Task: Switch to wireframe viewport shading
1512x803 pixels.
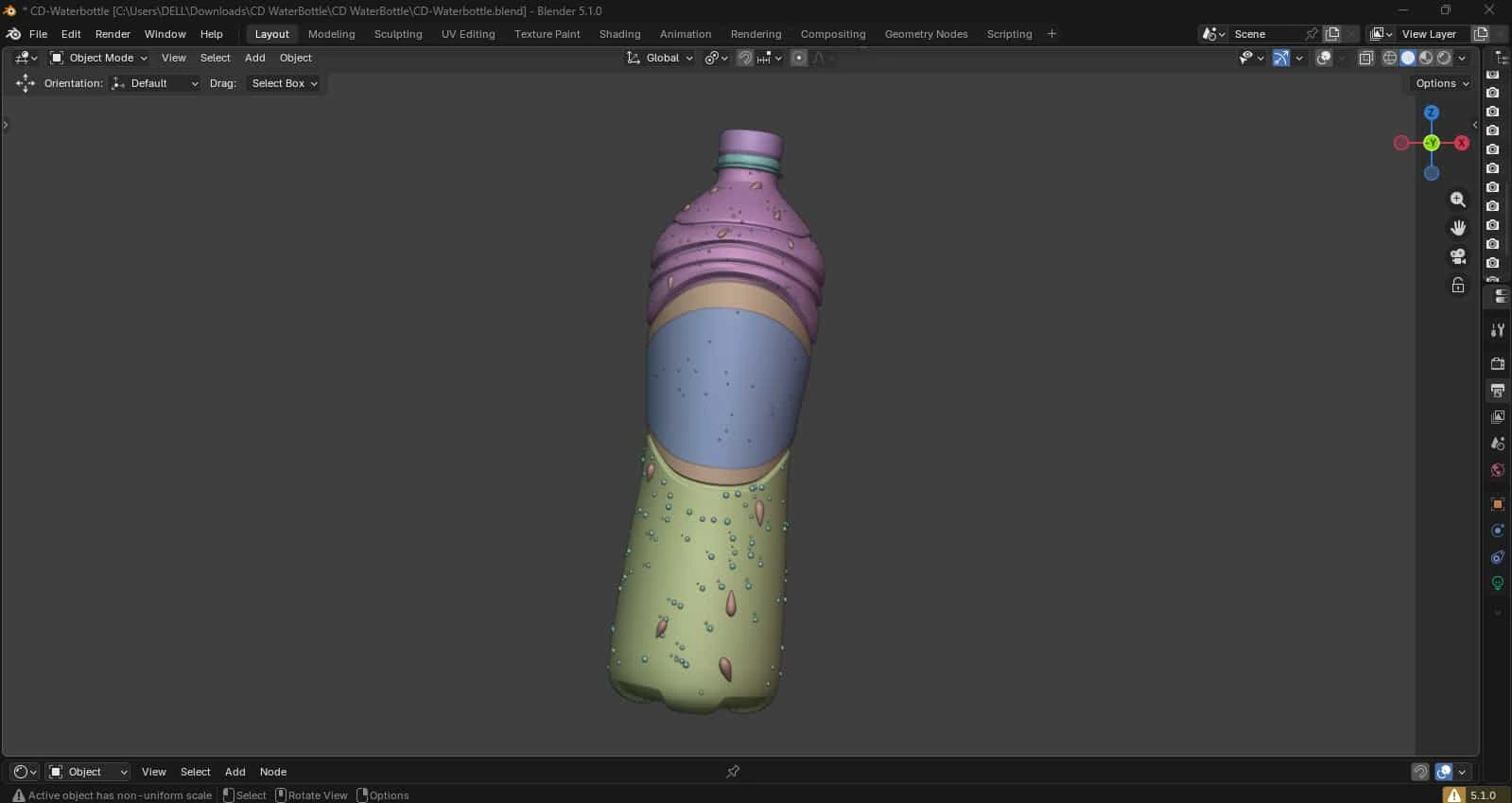Action: pos(1390,58)
